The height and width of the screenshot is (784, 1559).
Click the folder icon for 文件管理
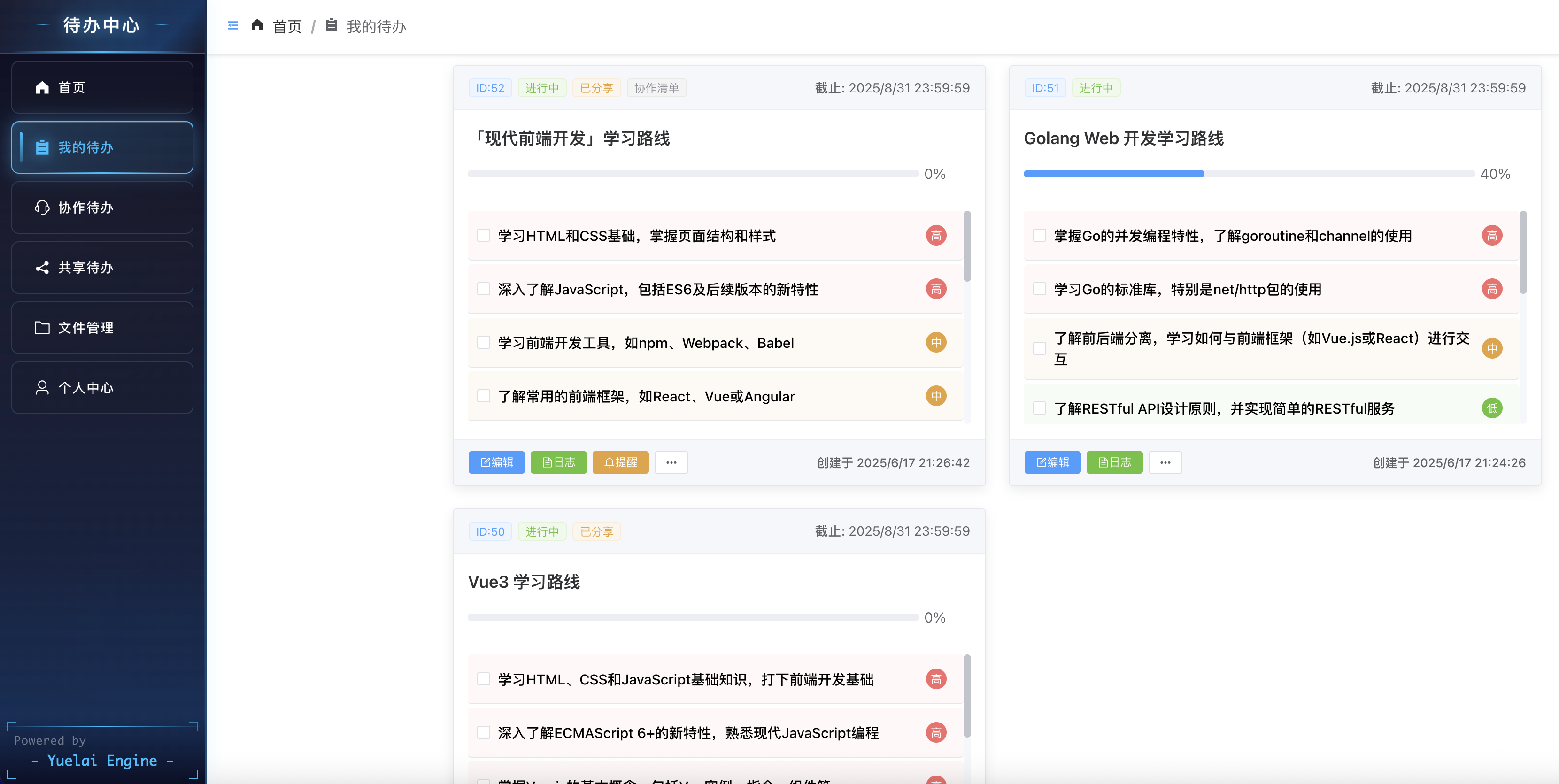pos(42,327)
